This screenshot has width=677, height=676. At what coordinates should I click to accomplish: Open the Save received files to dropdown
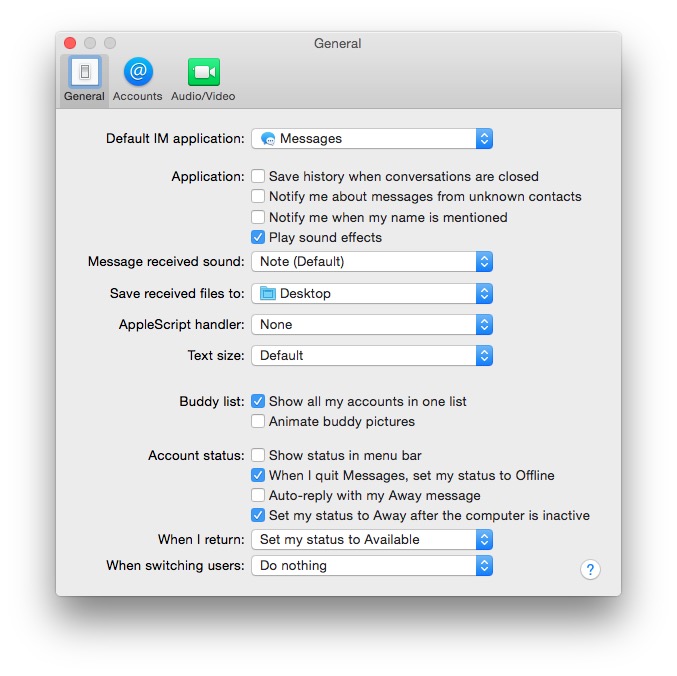(x=372, y=294)
